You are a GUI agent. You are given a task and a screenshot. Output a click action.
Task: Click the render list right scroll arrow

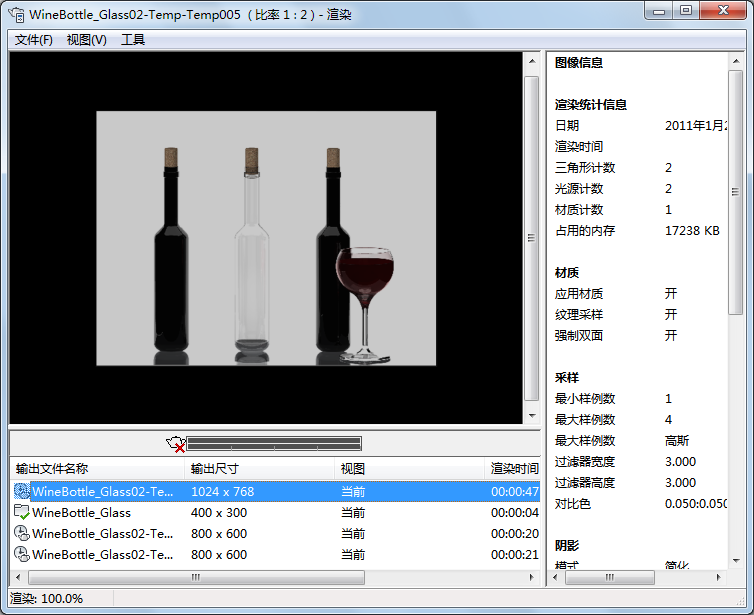point(532,577)
